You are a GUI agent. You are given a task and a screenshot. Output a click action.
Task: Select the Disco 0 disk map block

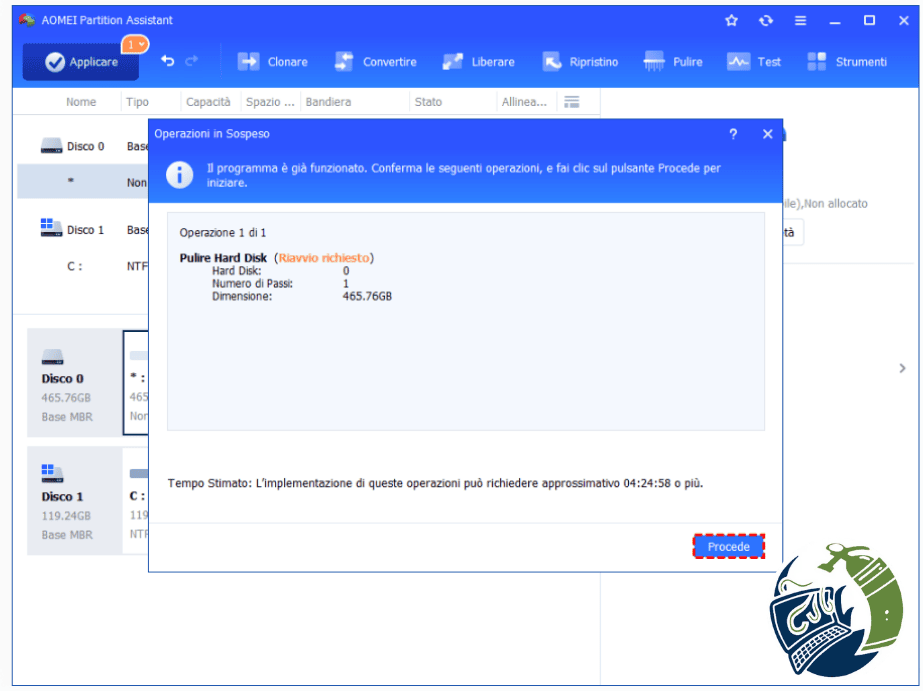coord(75,383)
